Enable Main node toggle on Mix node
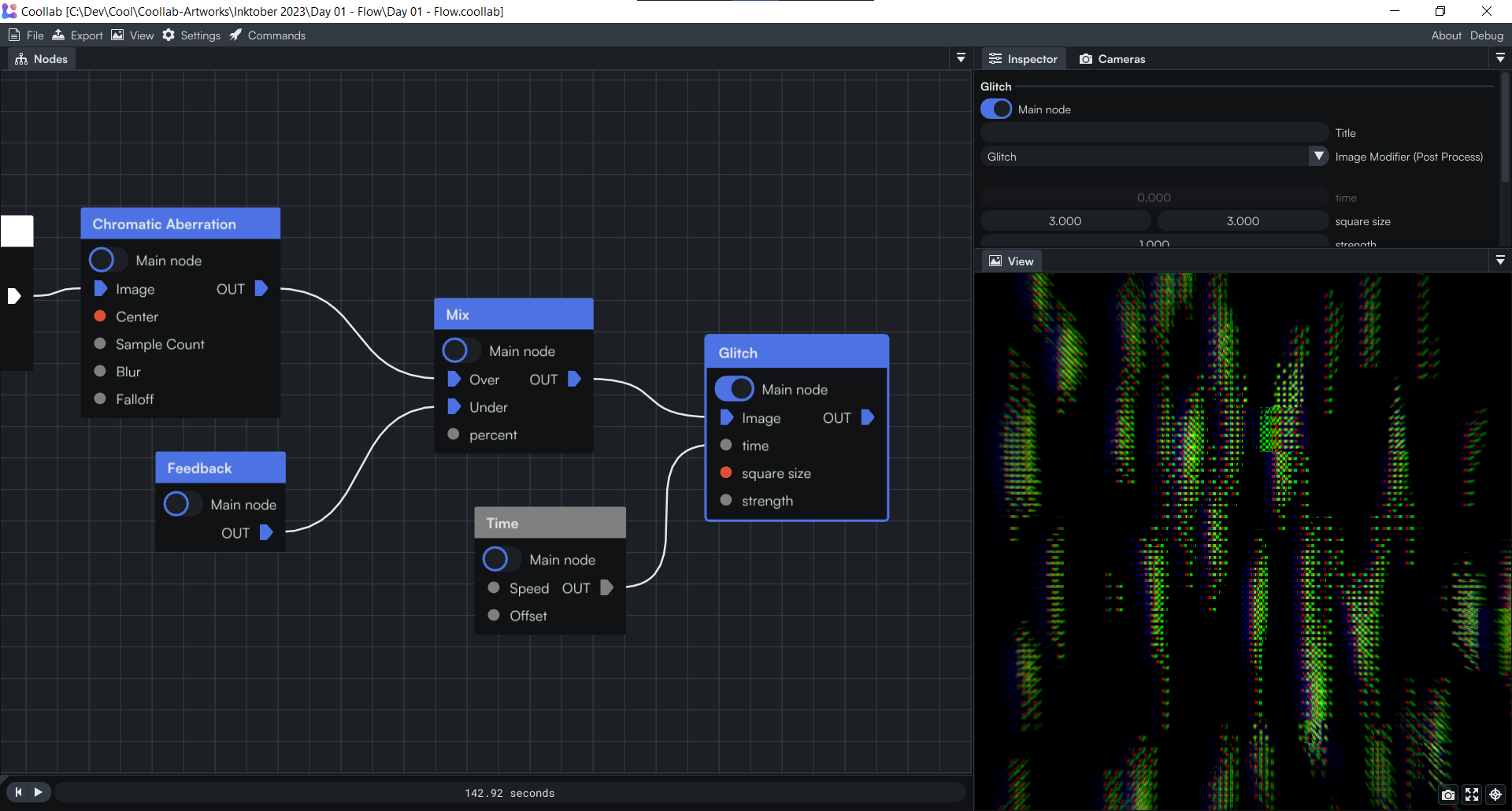Image resolution: width=1512 pixels, height=811 pixels. 457,350
